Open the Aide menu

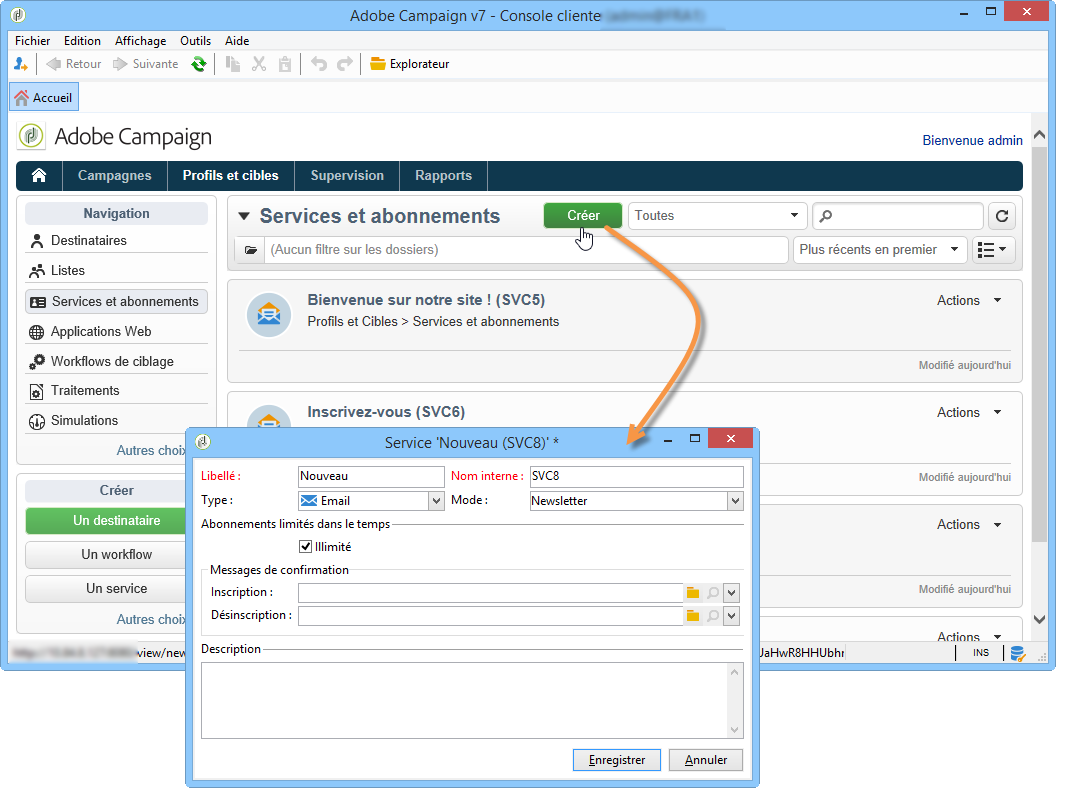tap(237, 41)
